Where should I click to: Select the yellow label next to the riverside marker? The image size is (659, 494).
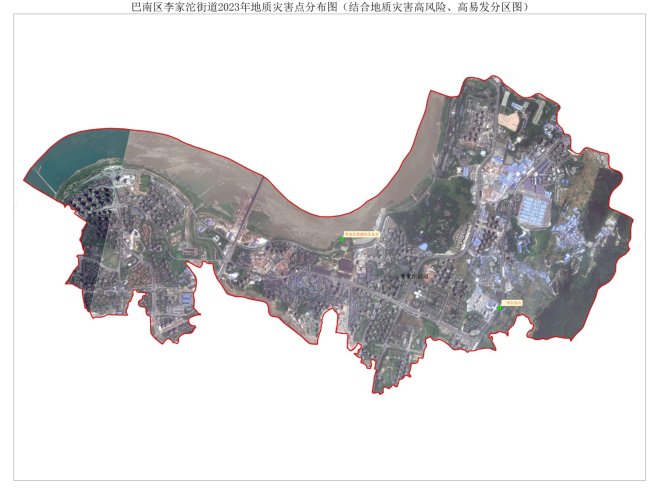point(360,236)
